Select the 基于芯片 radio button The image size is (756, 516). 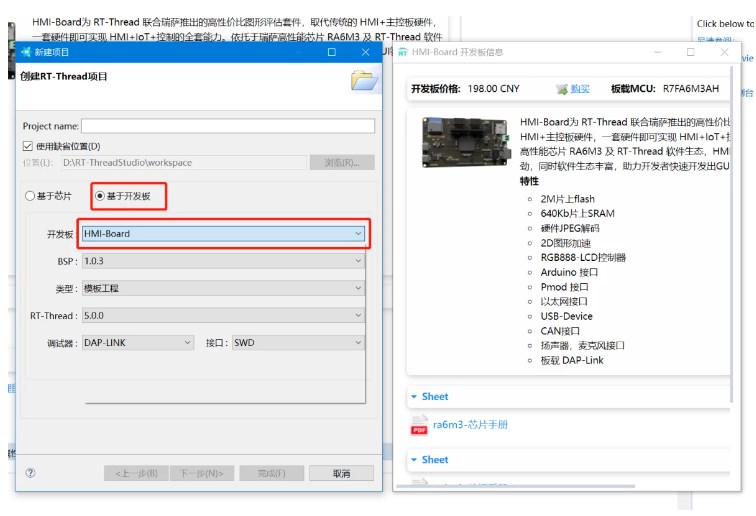[30, 196]
